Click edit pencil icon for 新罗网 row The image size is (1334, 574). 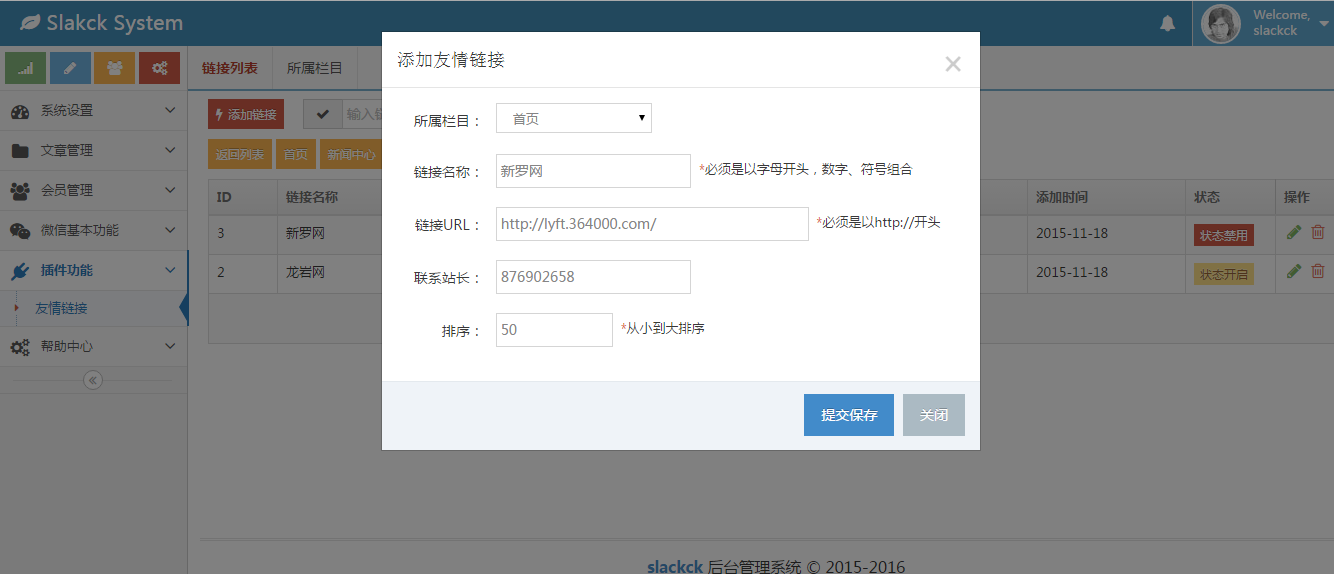point(1294,232)
